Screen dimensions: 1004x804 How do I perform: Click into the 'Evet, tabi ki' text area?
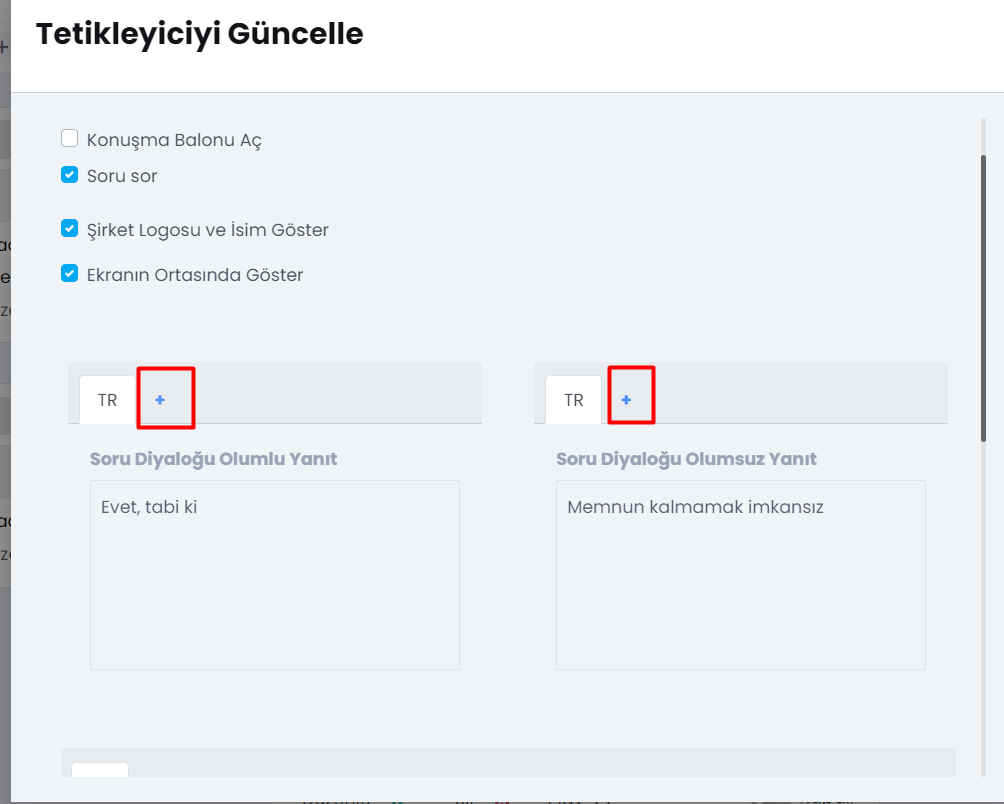(274, 575)
